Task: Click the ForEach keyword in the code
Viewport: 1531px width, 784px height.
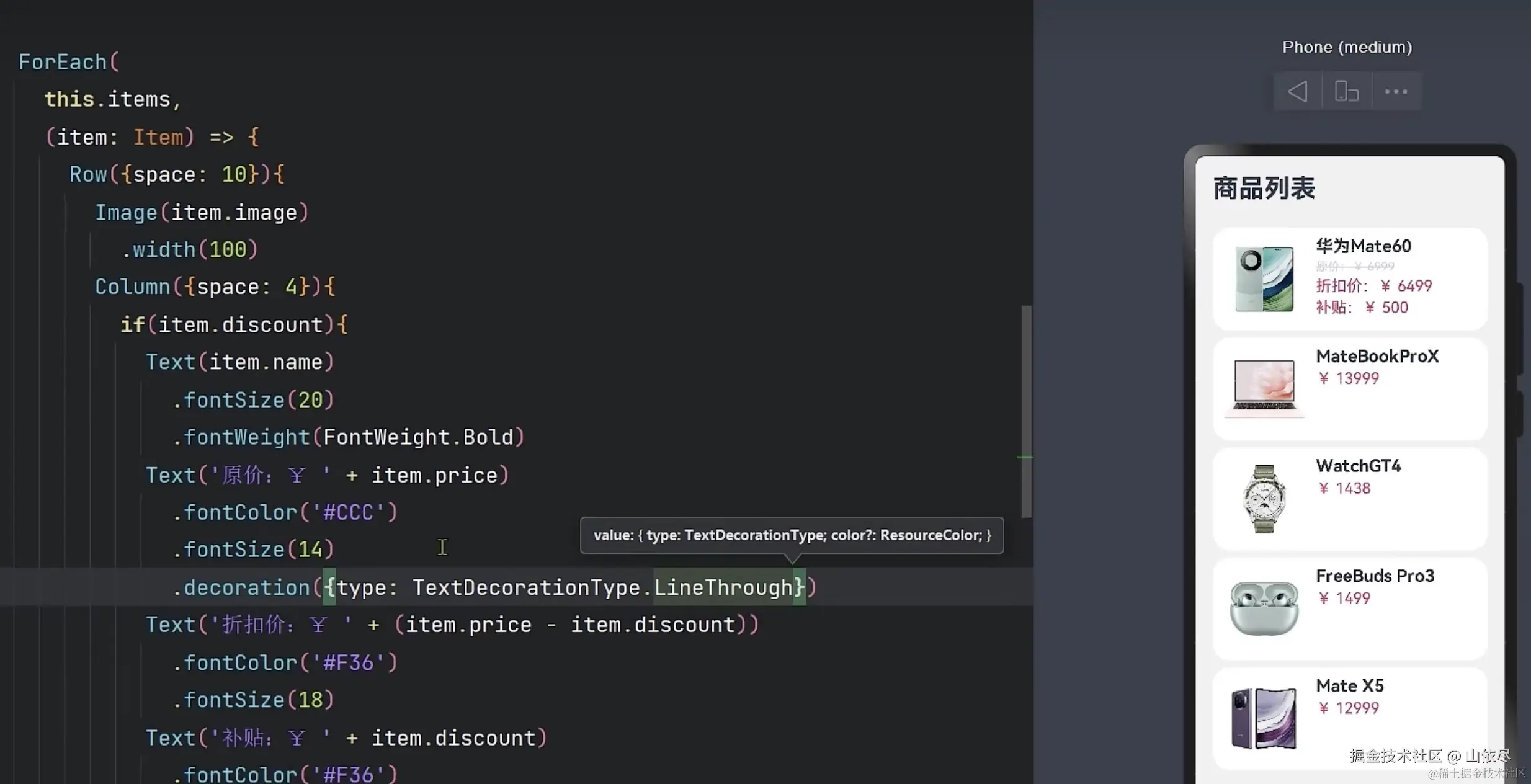Action: pos(63,62)
